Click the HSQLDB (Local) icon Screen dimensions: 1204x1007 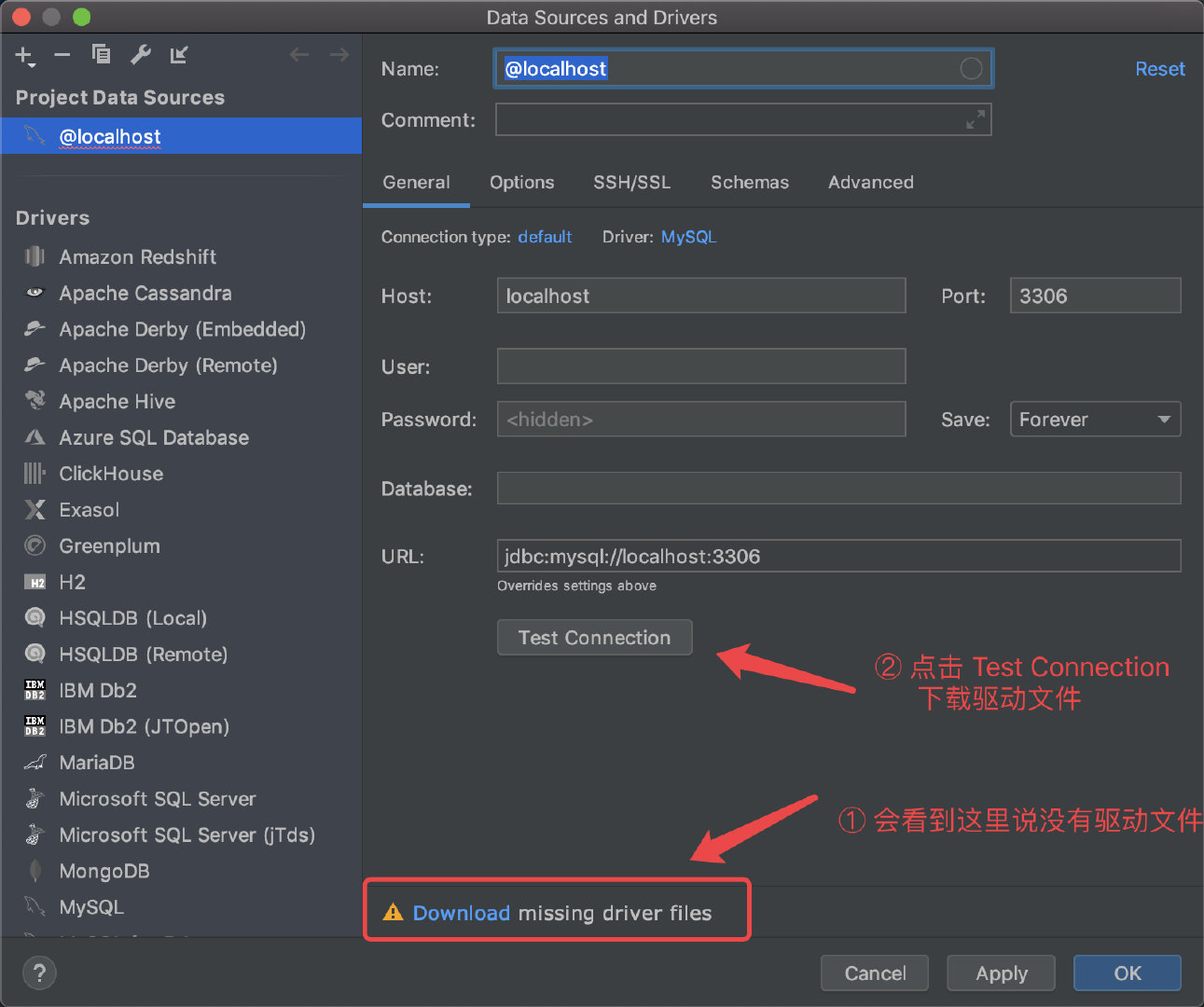35,617
